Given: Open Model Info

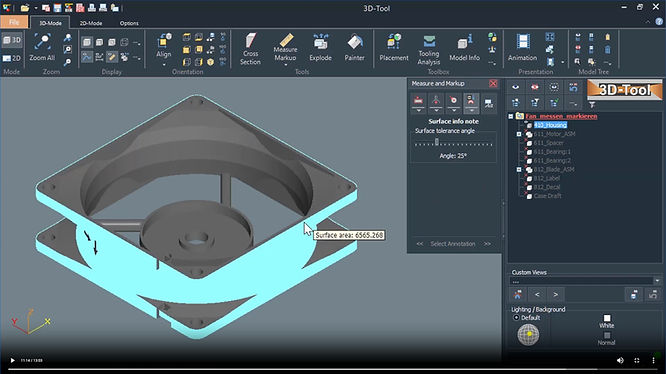Looking at the screenshot, I should pos(464,48).
